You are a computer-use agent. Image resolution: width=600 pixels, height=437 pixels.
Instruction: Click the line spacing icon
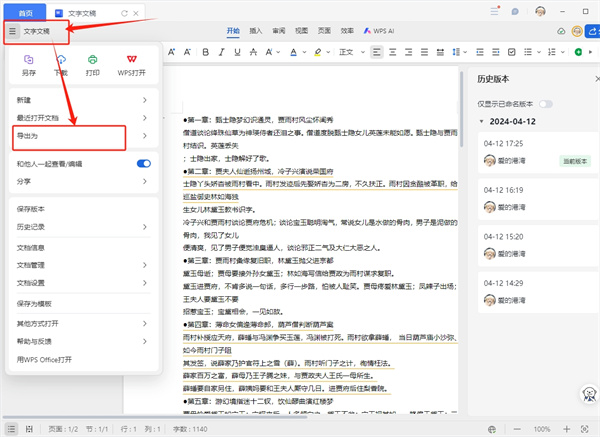click(x=456, y=52)
